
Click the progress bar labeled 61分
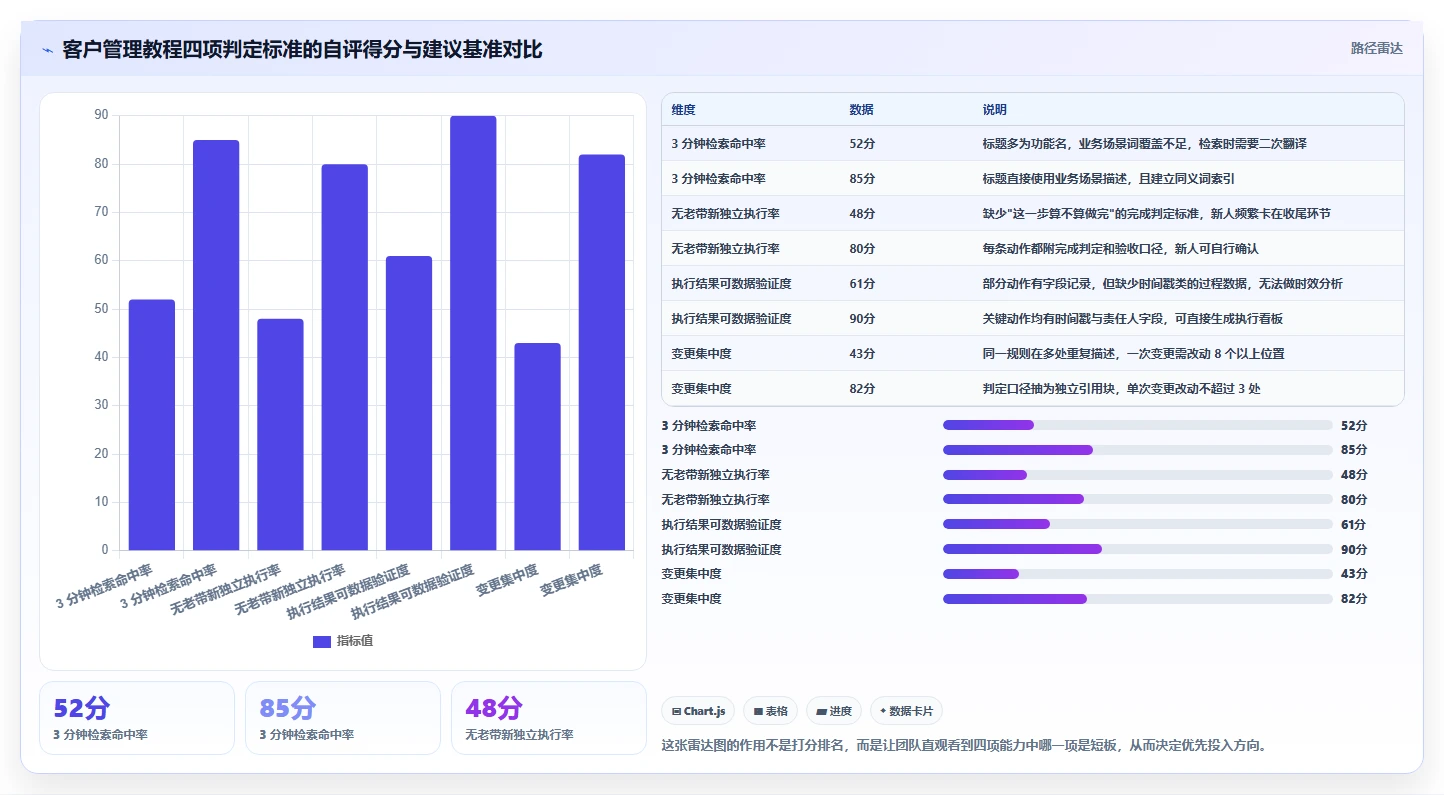(1138, 524)
